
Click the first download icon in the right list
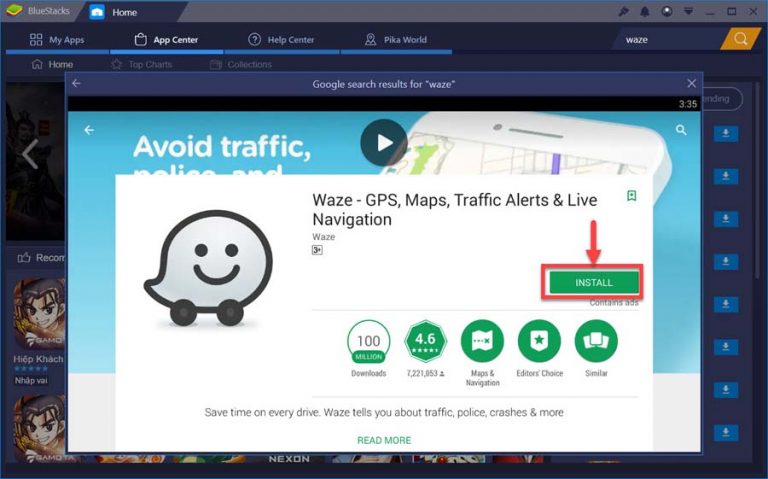[726, 134]
